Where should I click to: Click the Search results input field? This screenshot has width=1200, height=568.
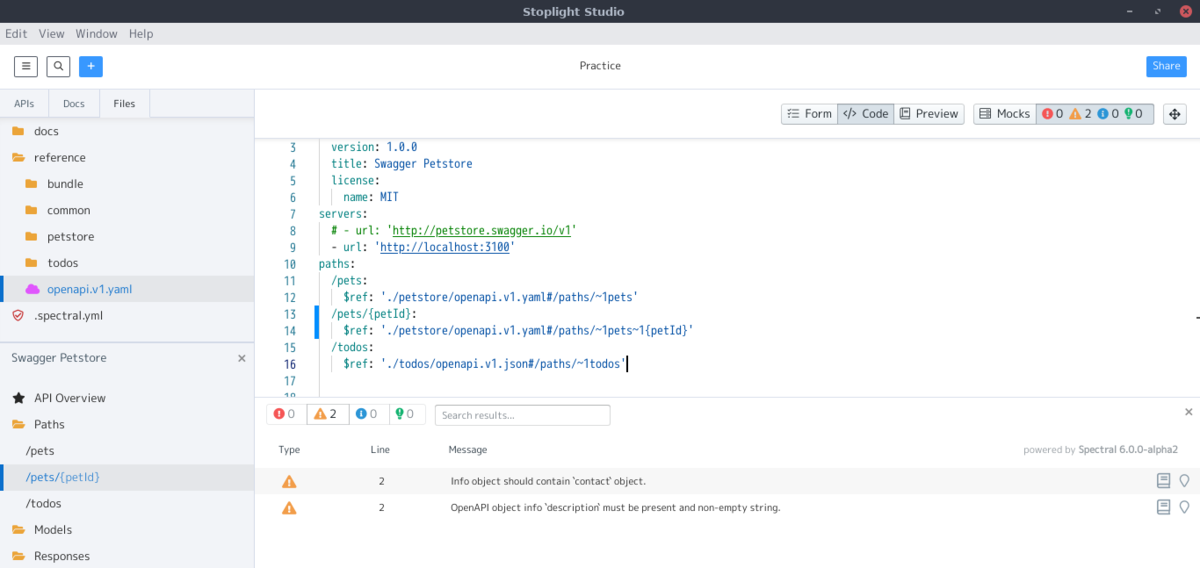[x=523, y=415]
